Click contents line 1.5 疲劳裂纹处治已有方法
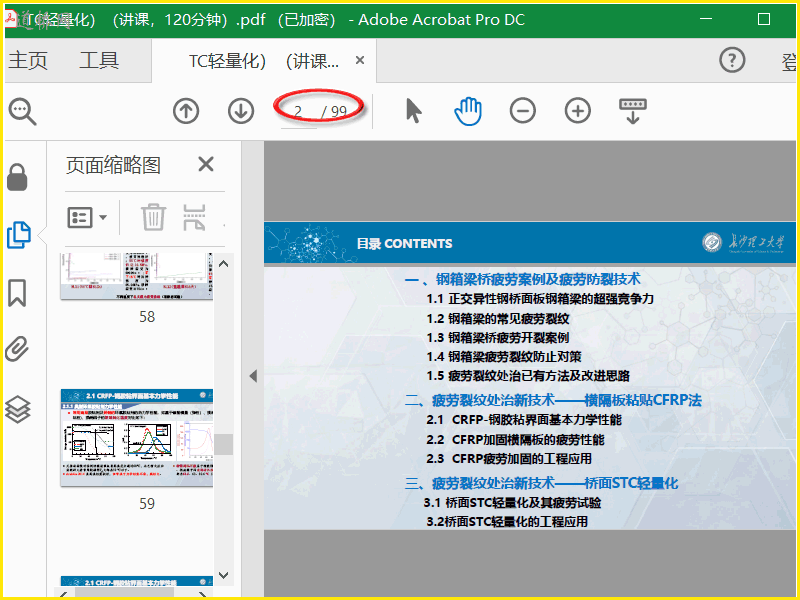800x600 pixels. tap(528, 376)
